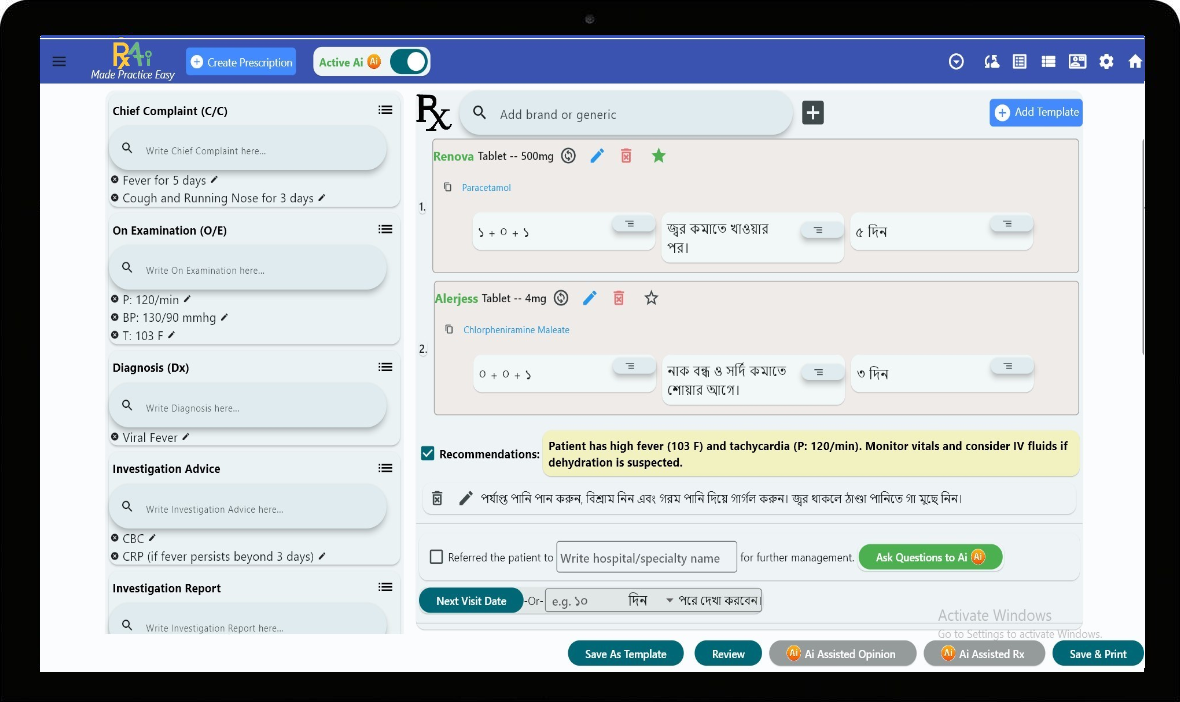The image size is (1180, 702).
Task: Open dose options for Renova 1+0+1
Action: pyautogui.click(x=629, y=224)
